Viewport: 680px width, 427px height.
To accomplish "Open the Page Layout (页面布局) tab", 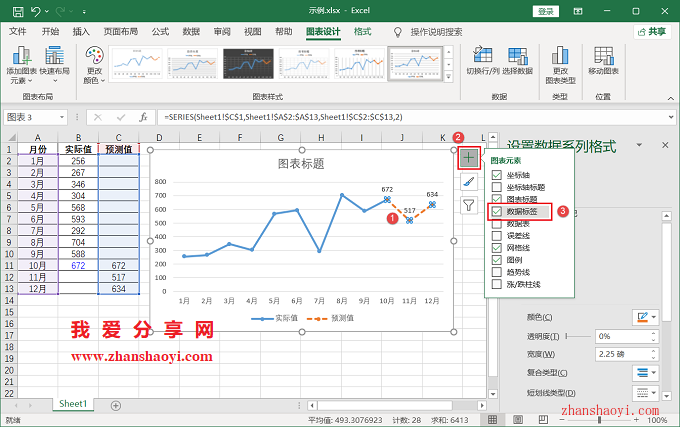I will (121, 32).
